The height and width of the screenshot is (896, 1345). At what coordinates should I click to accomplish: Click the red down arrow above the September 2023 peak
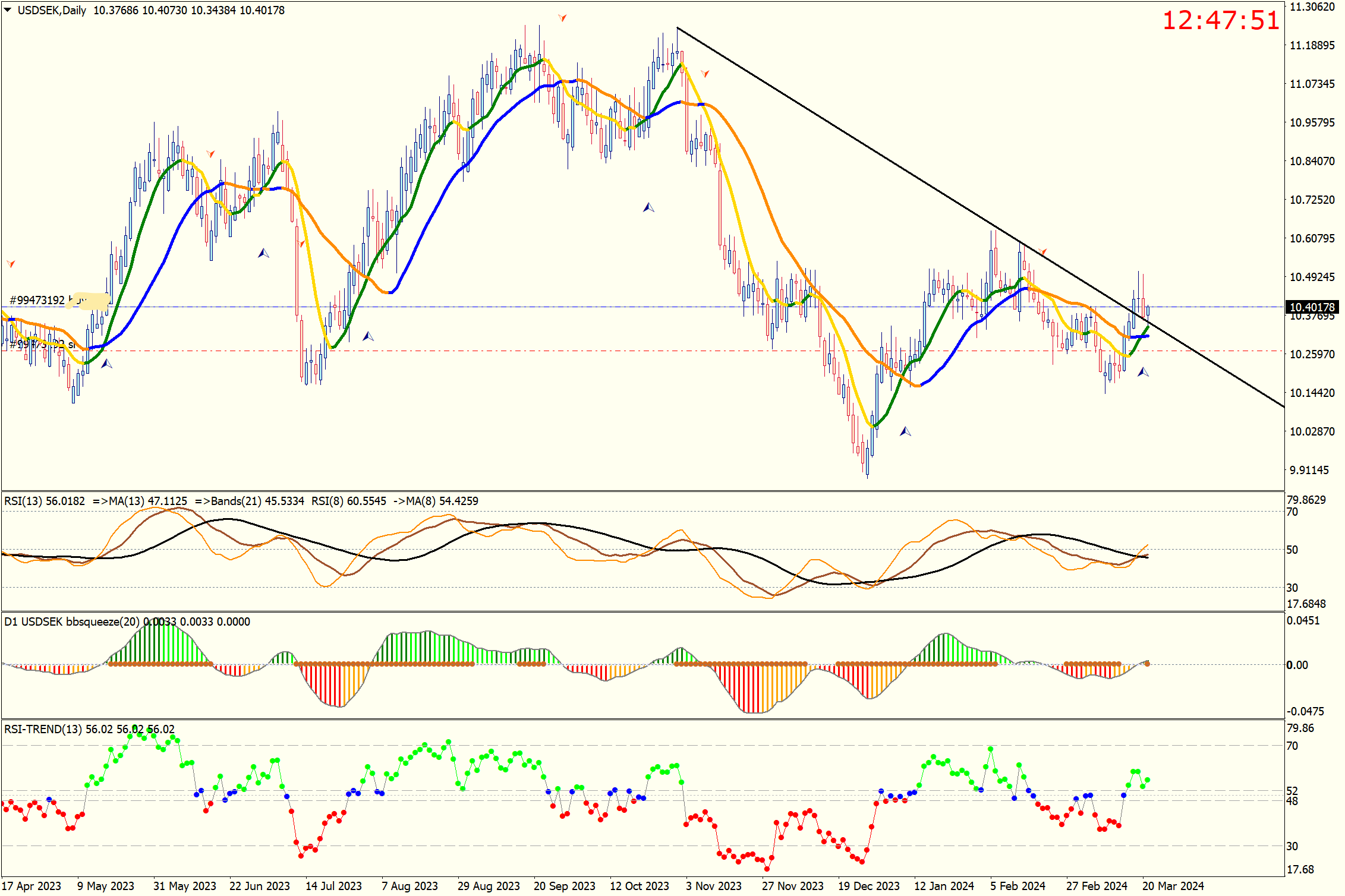562,18
